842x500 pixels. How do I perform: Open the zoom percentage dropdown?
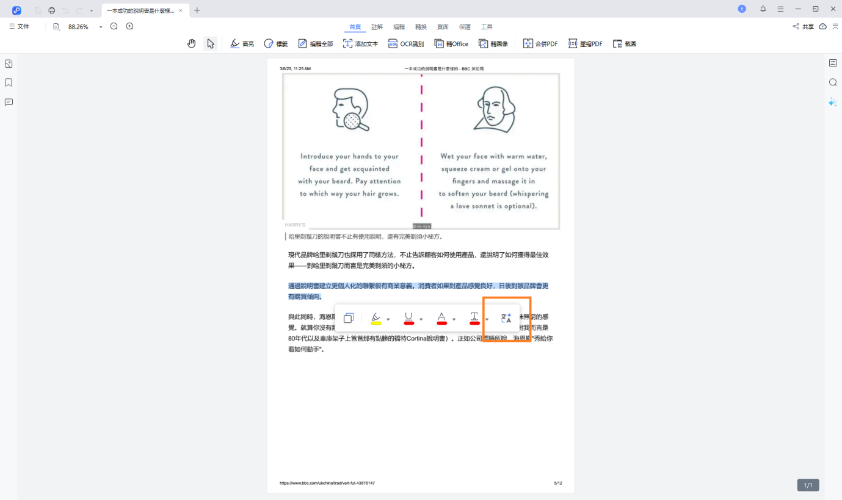pos(100,27)
